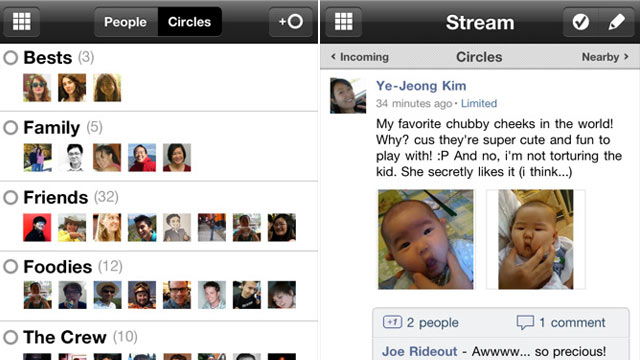Open the Joe Rideout commenter link
The image size is (640, 360).
(420, 351)
